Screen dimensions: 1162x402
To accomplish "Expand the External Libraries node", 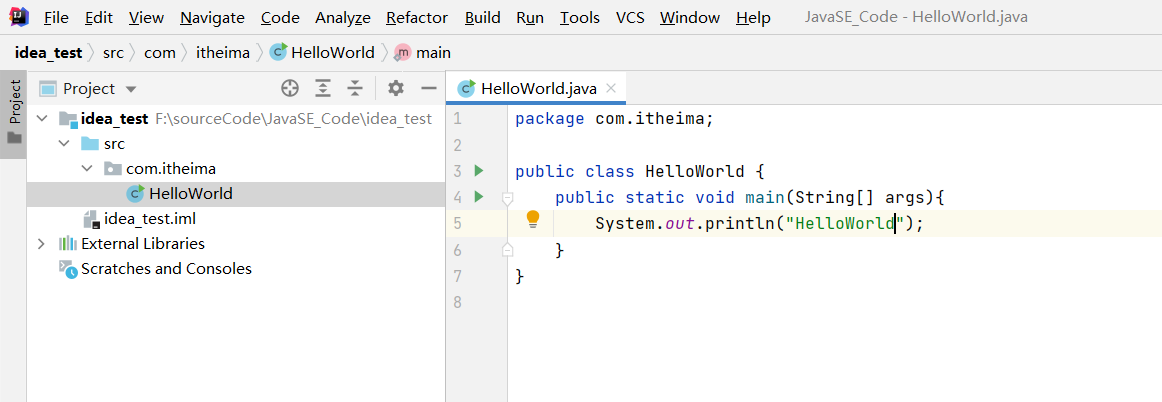I will click(x=42, y=243).
